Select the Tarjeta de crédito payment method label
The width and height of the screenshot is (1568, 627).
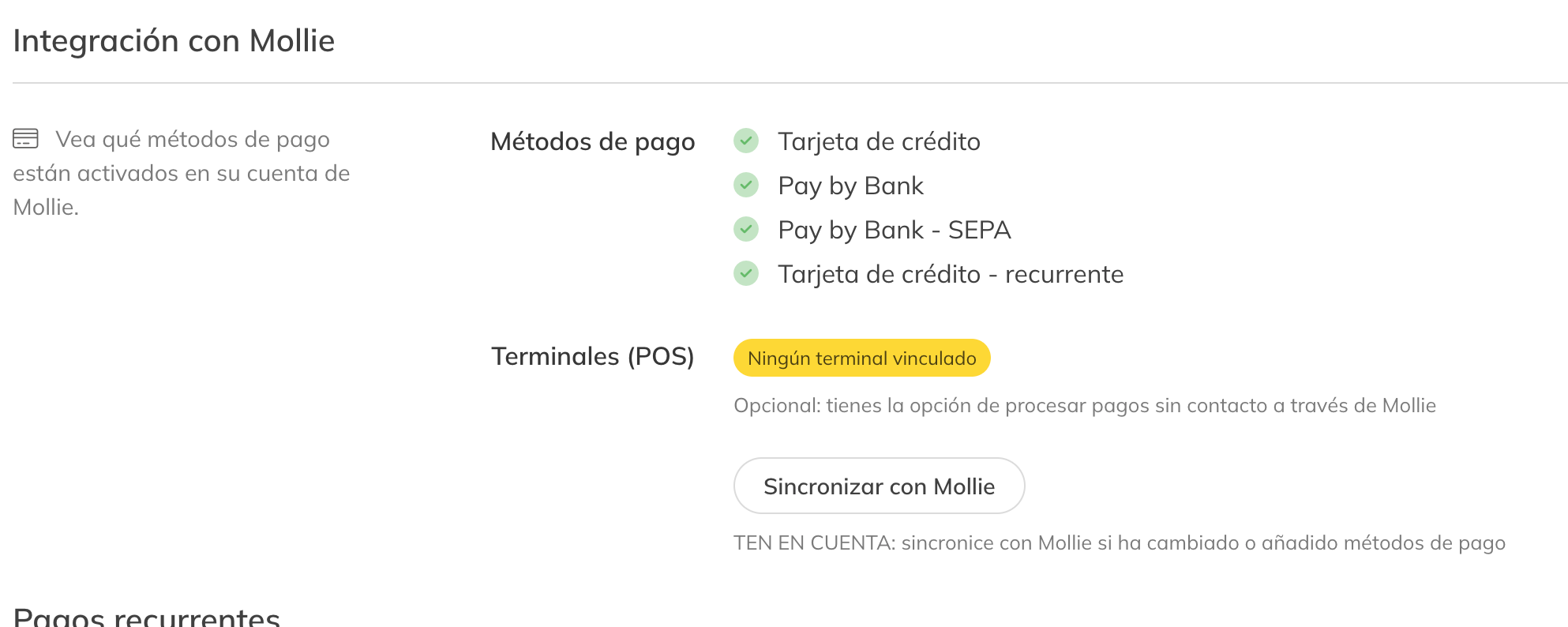pos(879,141)
